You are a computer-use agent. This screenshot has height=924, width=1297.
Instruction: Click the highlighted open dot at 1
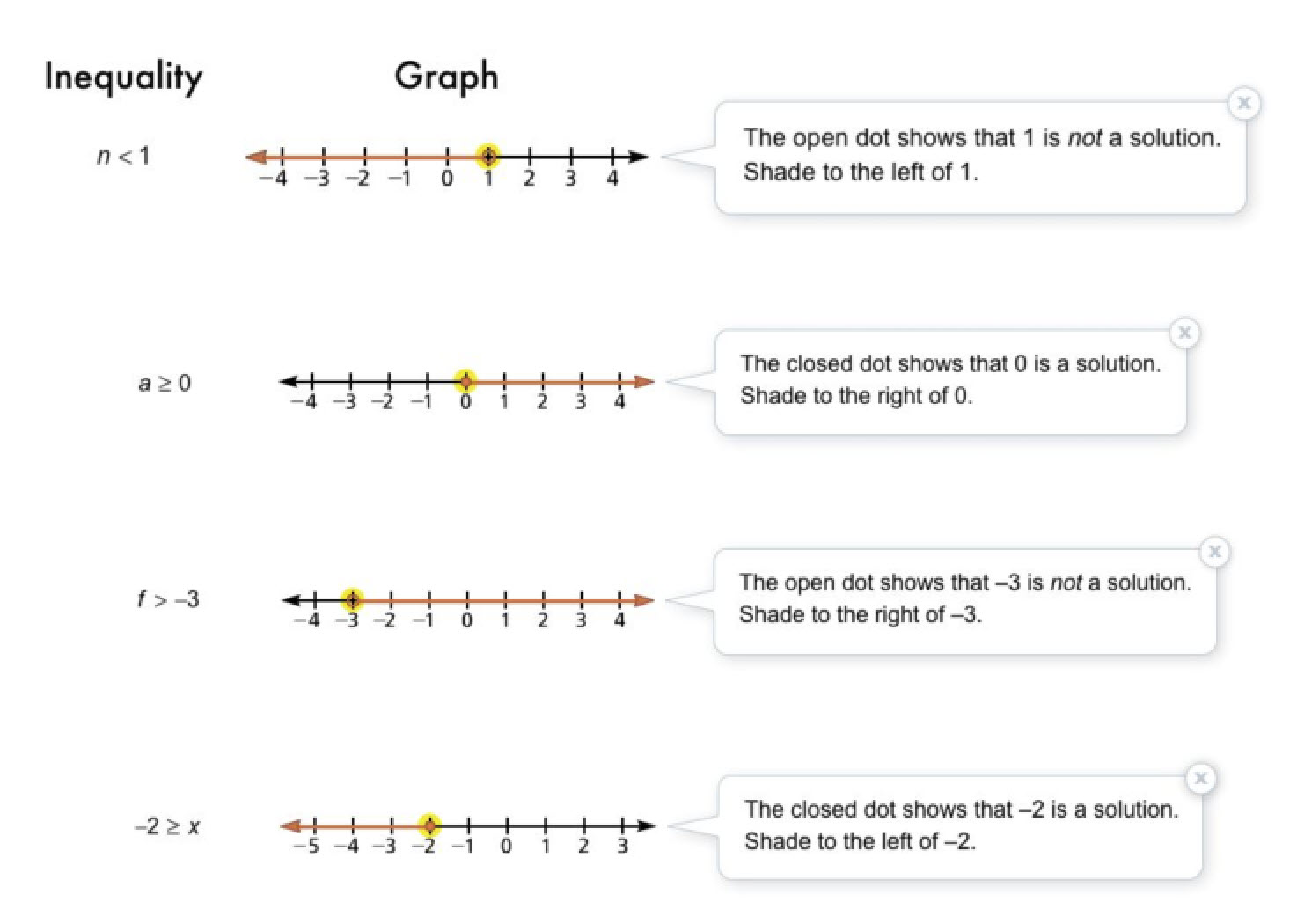[487, 157]
